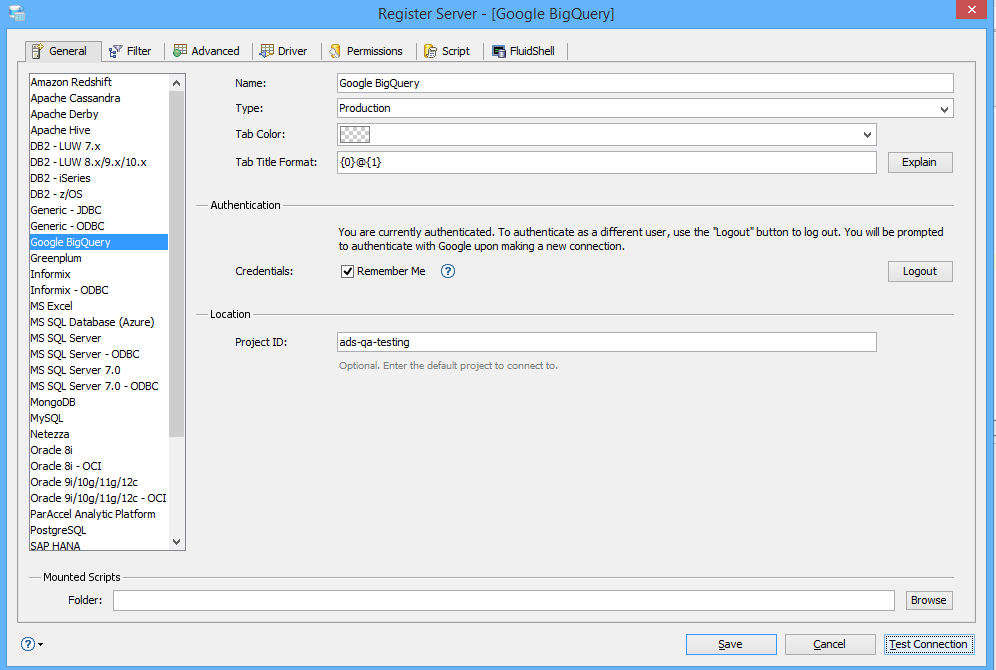Click the Mounted Scripts Folder field
Viewport: 996px width, 670px height.
pyautogui.click(x=504, y=600)
